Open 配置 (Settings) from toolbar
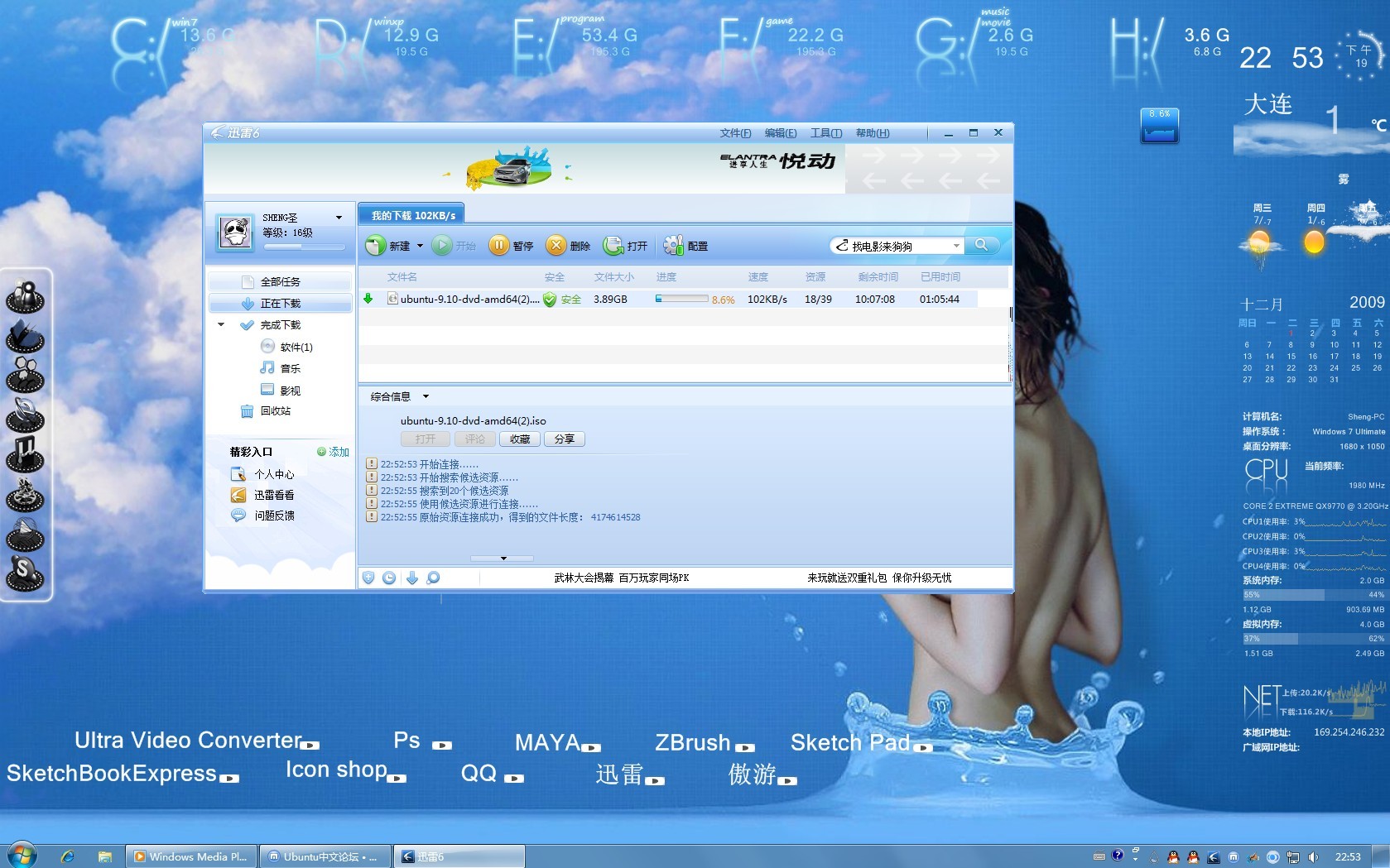This screenshot has width=1390, height=868. (685, 246)
